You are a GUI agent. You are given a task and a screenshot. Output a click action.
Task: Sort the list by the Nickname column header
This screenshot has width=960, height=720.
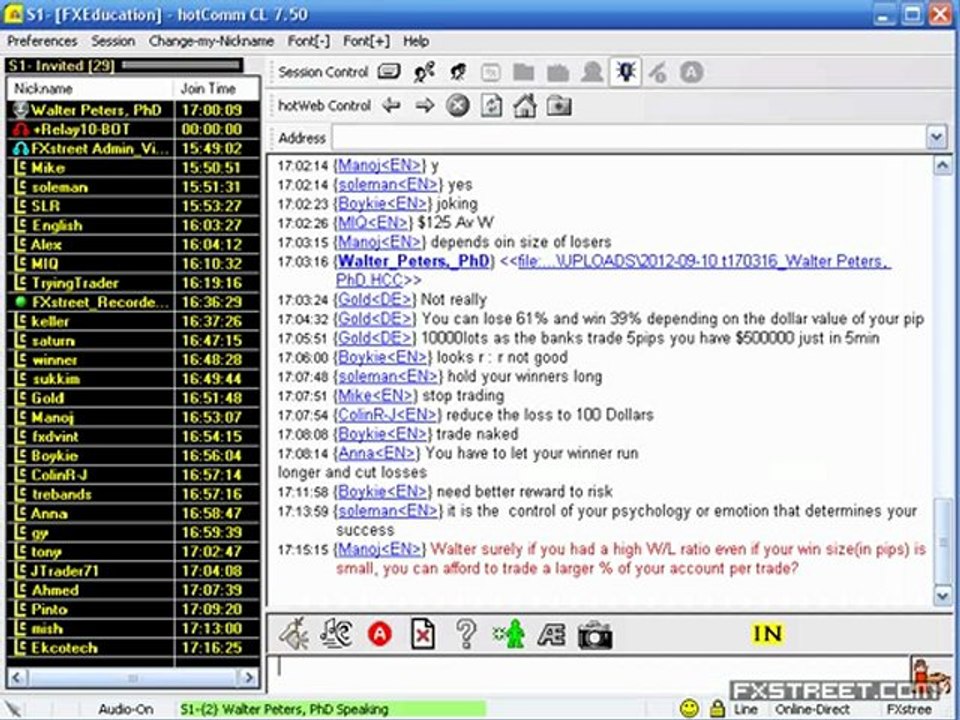point(91,89)
